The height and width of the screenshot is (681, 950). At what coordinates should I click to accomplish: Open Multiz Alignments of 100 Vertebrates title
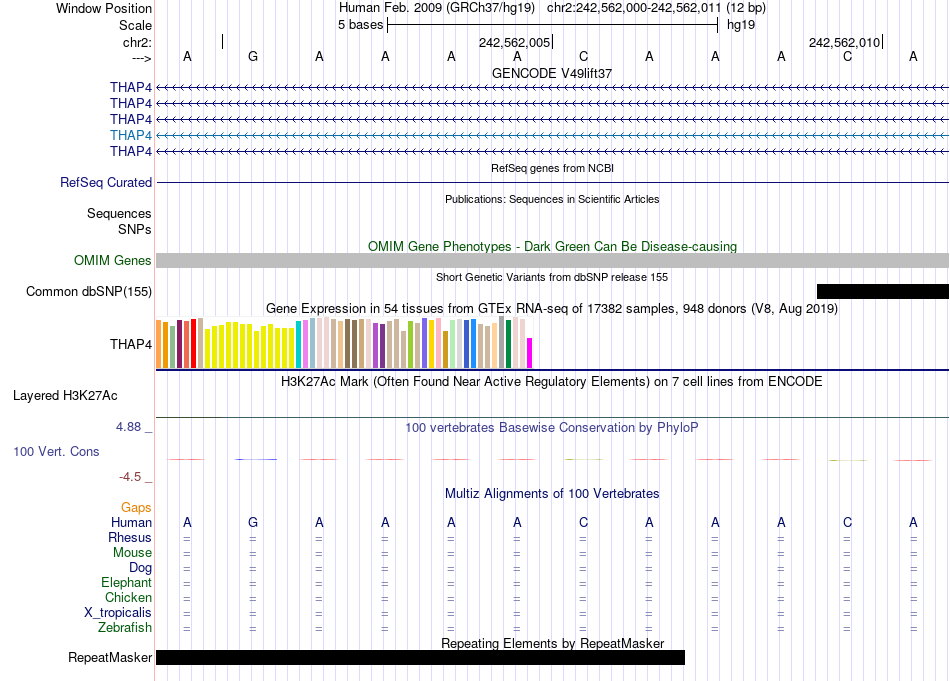(x=552, y=494)
